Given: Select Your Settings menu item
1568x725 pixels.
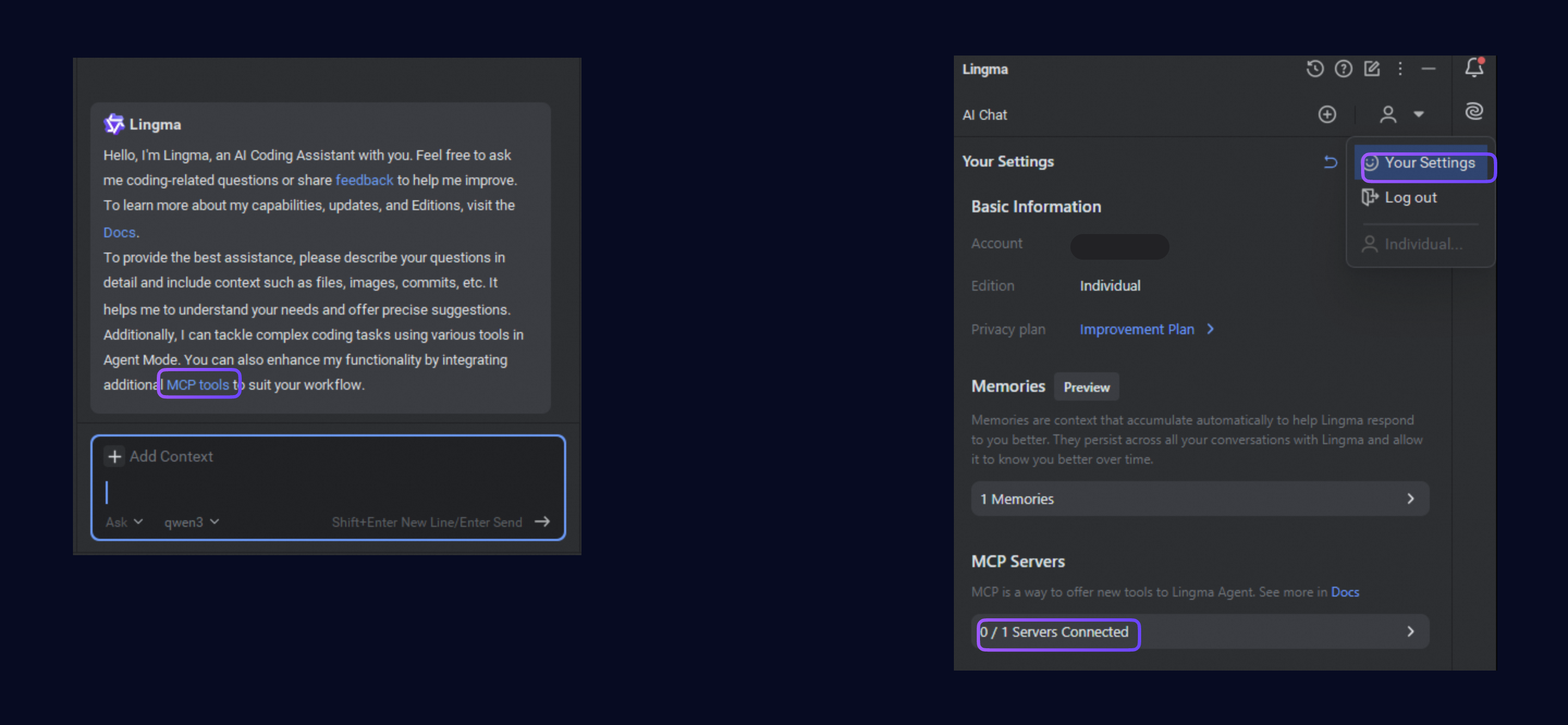Looking at the screenshot, I should (x=1428, y=163).
